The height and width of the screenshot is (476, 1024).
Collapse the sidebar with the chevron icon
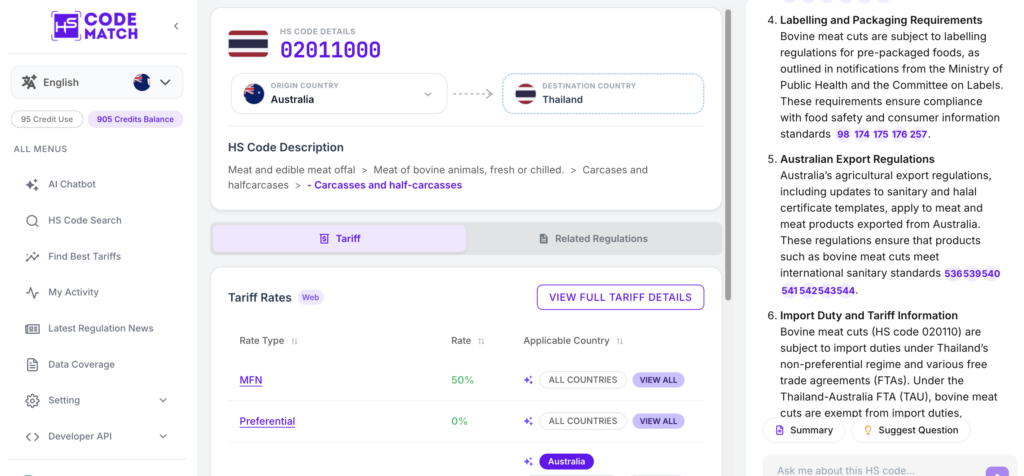pyautogui.click(x=176, y=26)
